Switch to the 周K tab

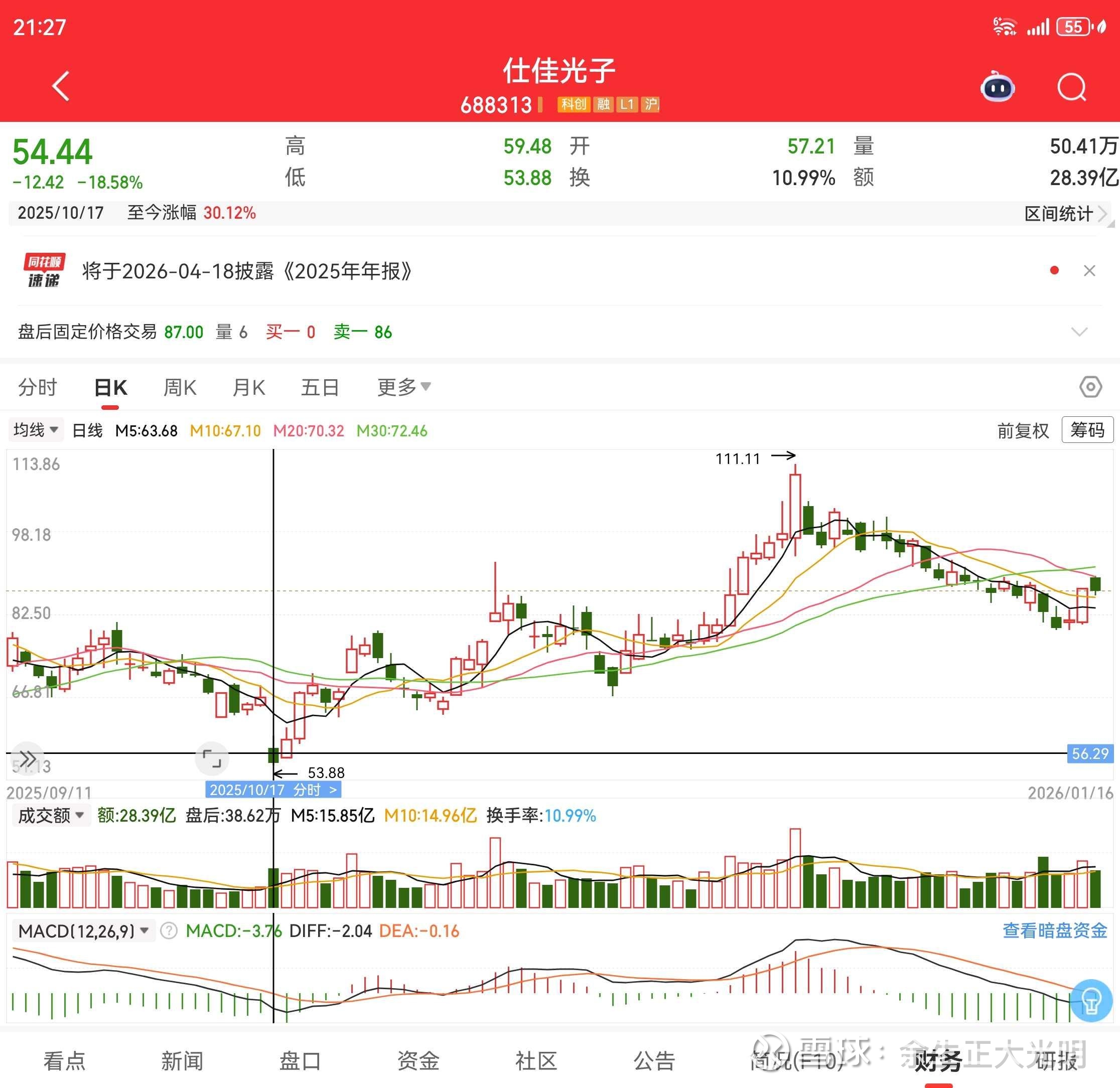click(x=180, y=387)
